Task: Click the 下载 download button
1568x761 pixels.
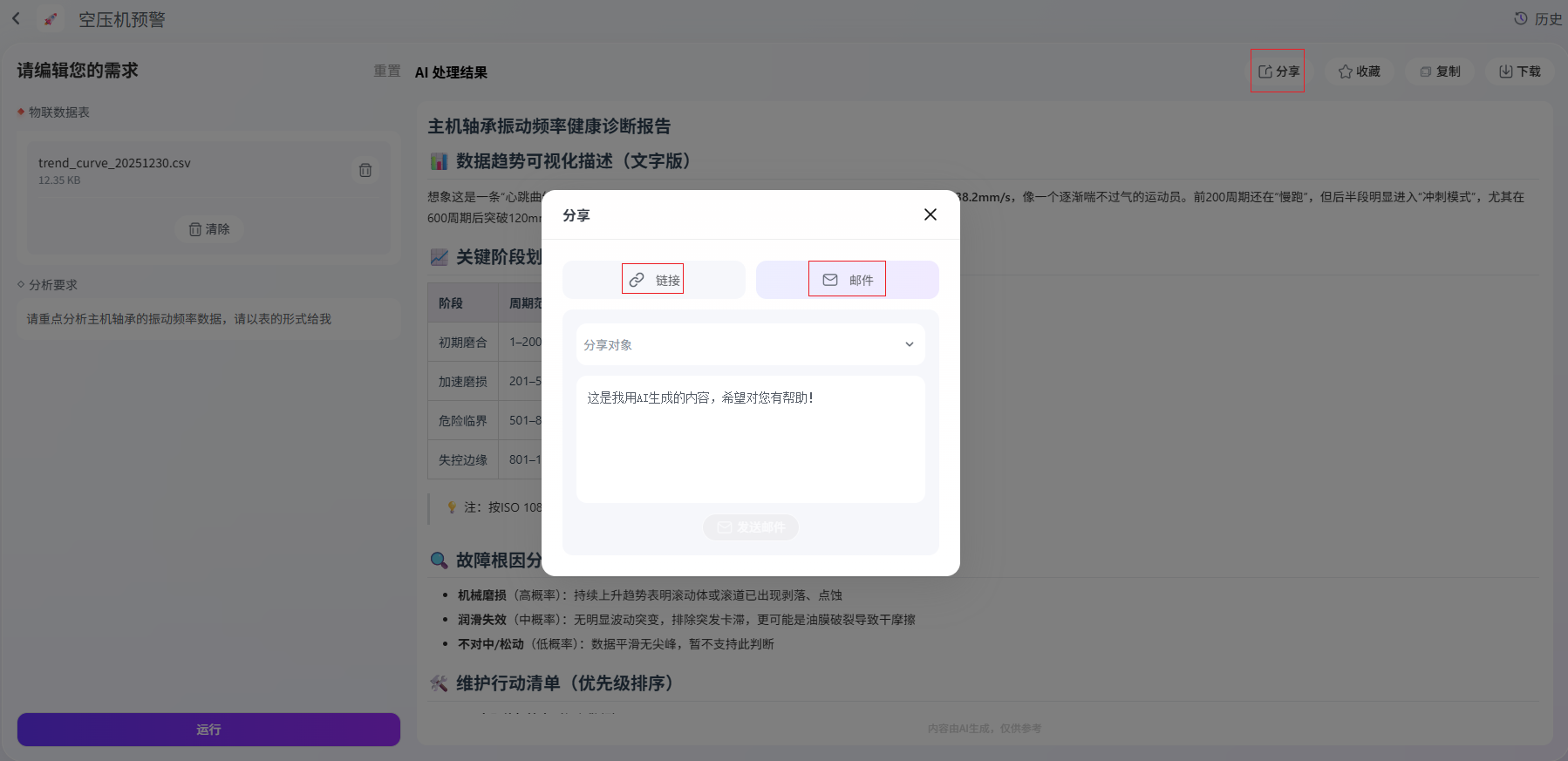Action: tap(1520, 71)
